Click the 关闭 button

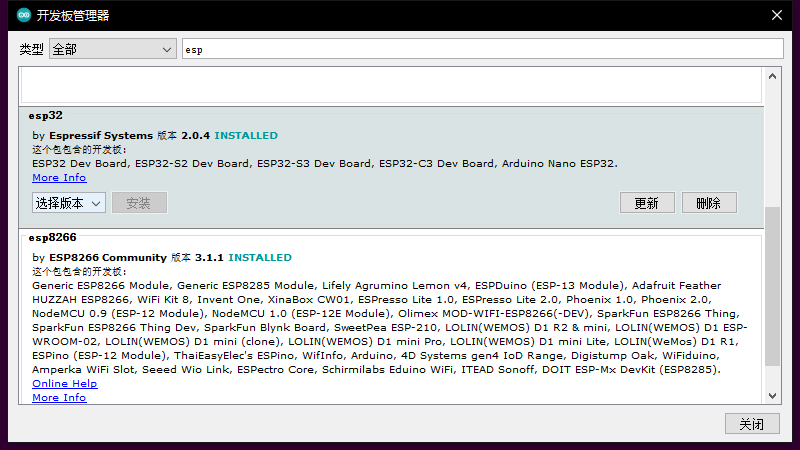(x=752, y=423)
